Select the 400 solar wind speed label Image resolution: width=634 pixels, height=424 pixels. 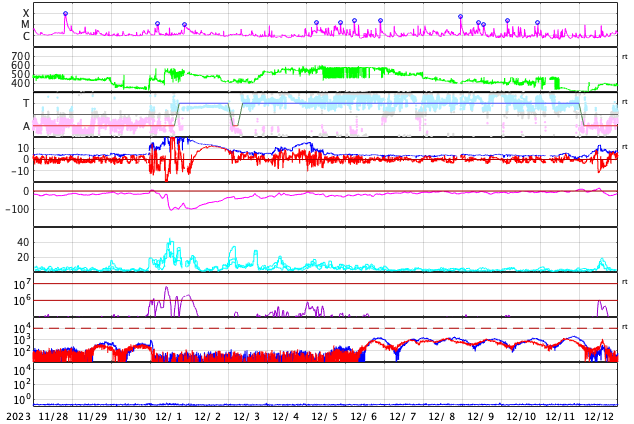(x=21, y=84)
